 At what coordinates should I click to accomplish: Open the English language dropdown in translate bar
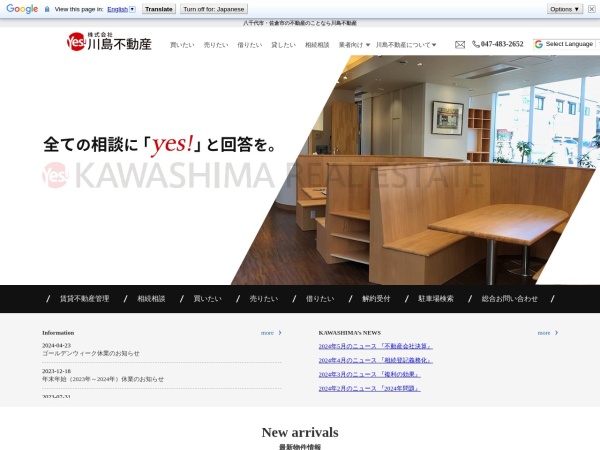click(x=121, y=9)
